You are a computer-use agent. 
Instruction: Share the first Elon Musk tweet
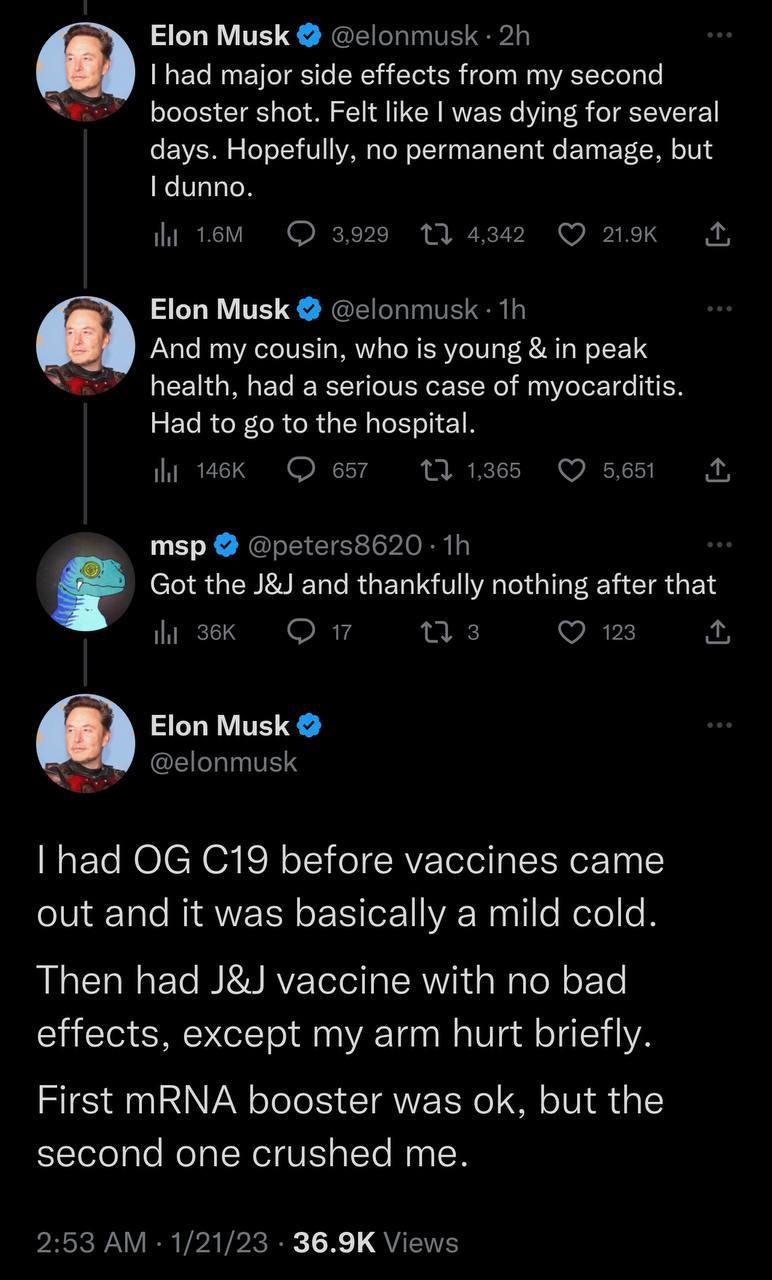(717, 234)
